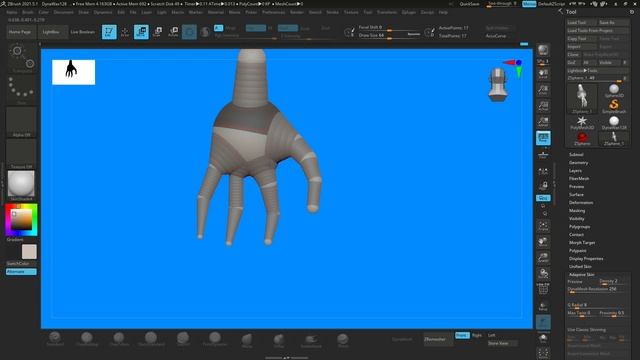Expand the Subtool section
The height and width of the screenshot is (360, 640).
coord(576,155)
